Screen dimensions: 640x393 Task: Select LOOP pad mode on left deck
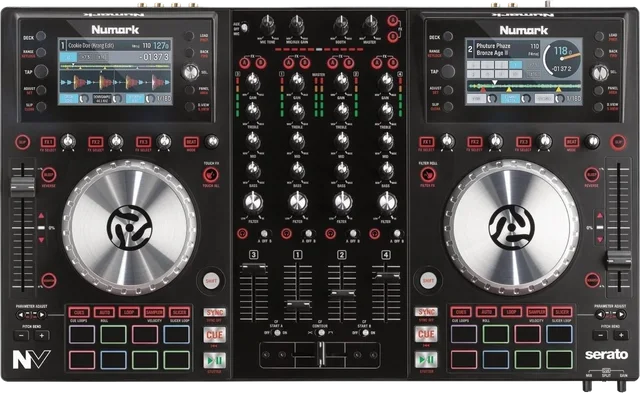(129, 312)
